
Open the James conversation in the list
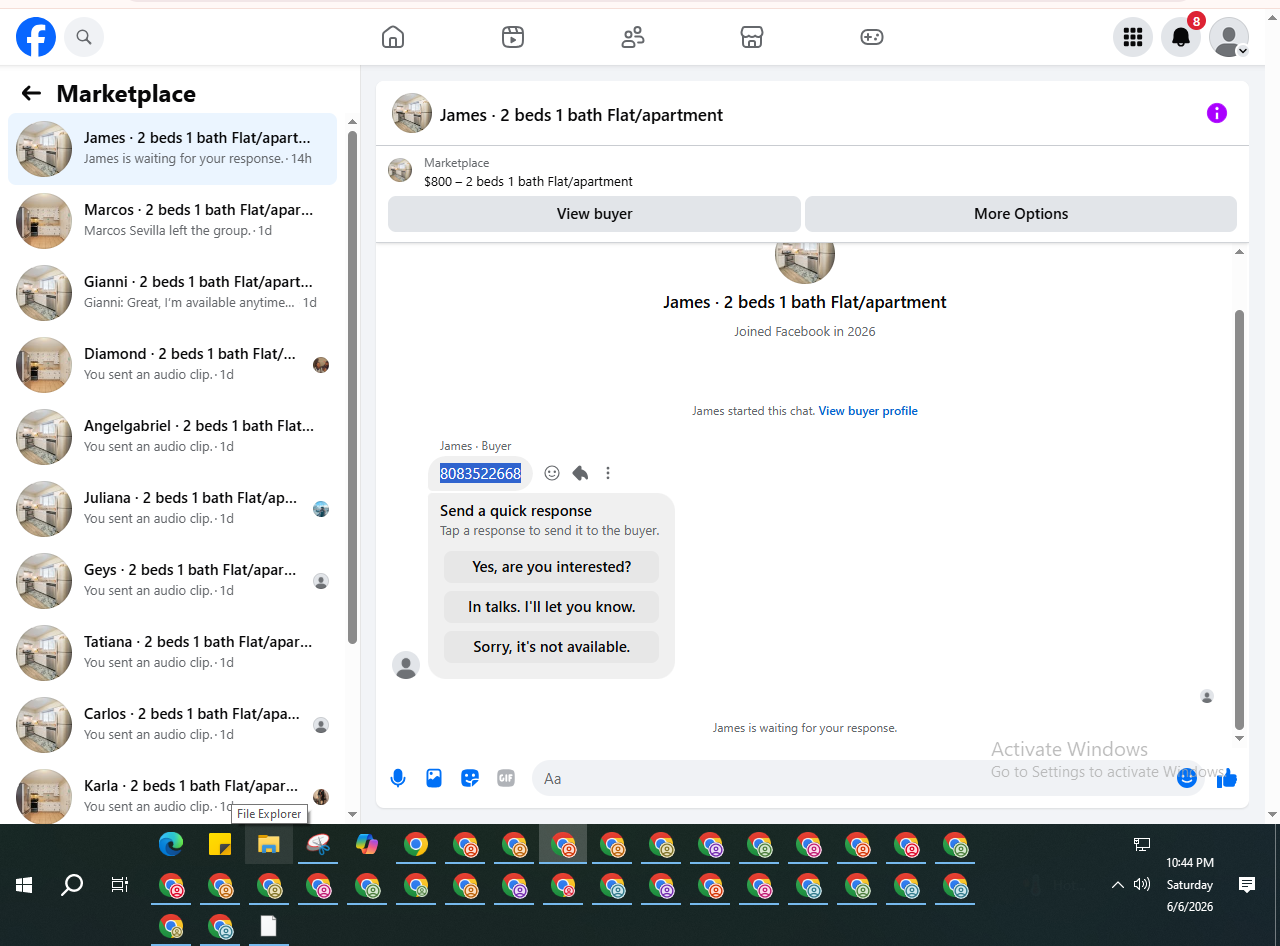172,149
